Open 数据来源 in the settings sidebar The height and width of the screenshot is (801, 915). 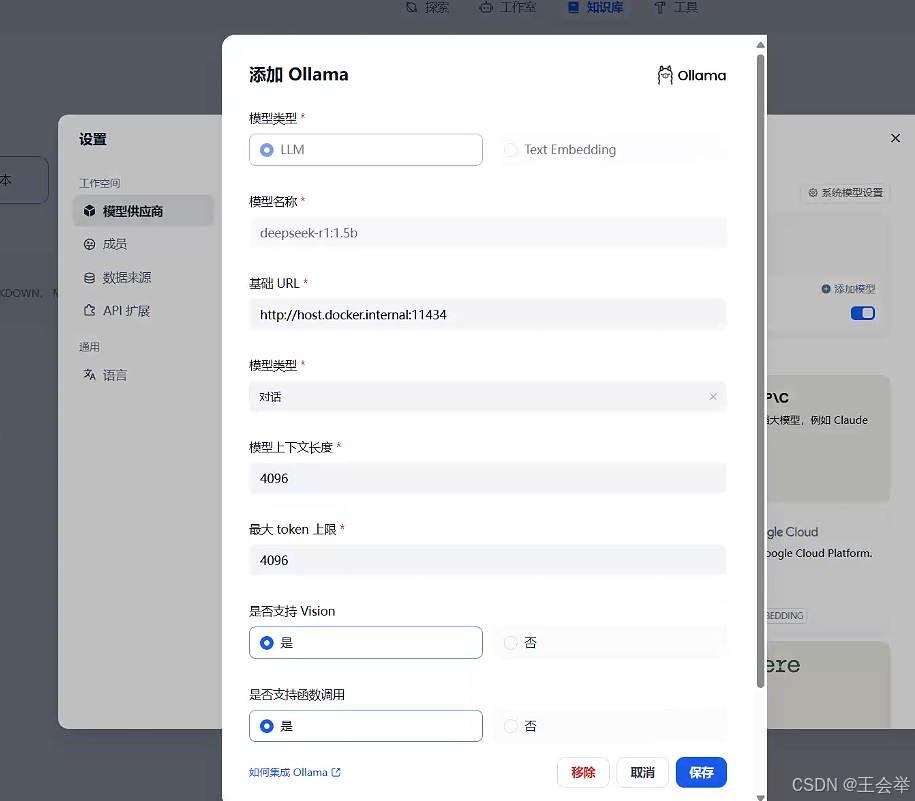pos(143,278)
